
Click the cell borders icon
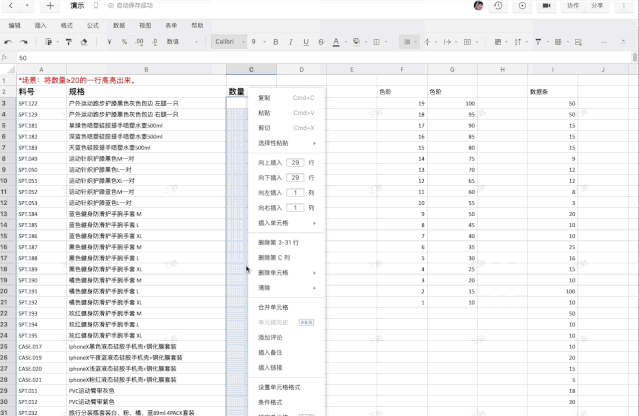point(377,42)
